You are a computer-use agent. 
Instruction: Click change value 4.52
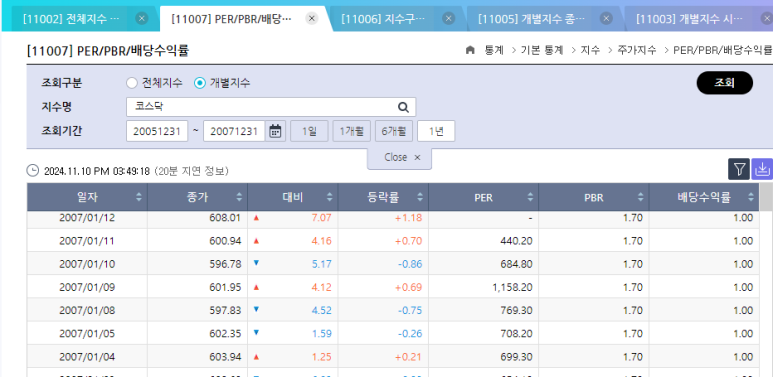322,310
